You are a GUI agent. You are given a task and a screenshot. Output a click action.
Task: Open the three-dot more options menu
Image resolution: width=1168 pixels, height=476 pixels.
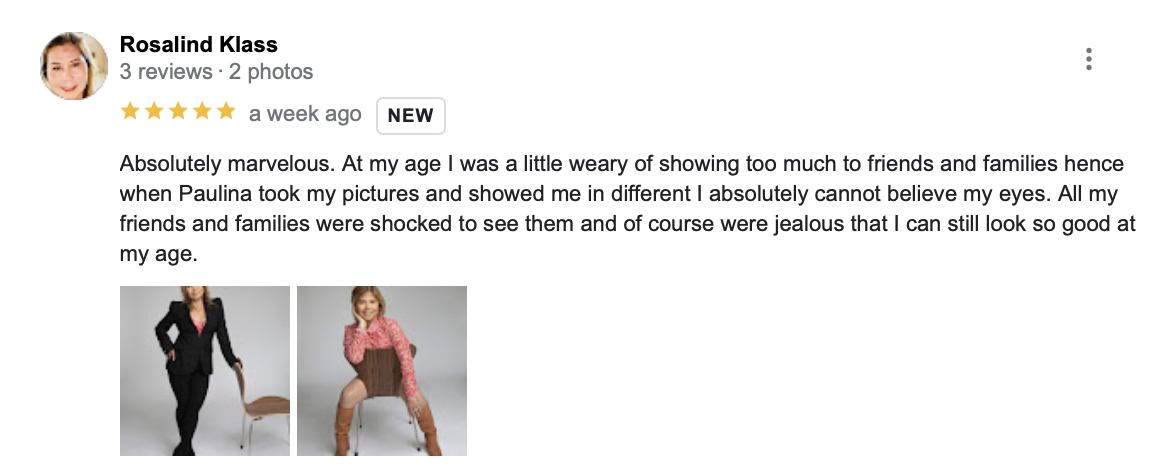1089,59
